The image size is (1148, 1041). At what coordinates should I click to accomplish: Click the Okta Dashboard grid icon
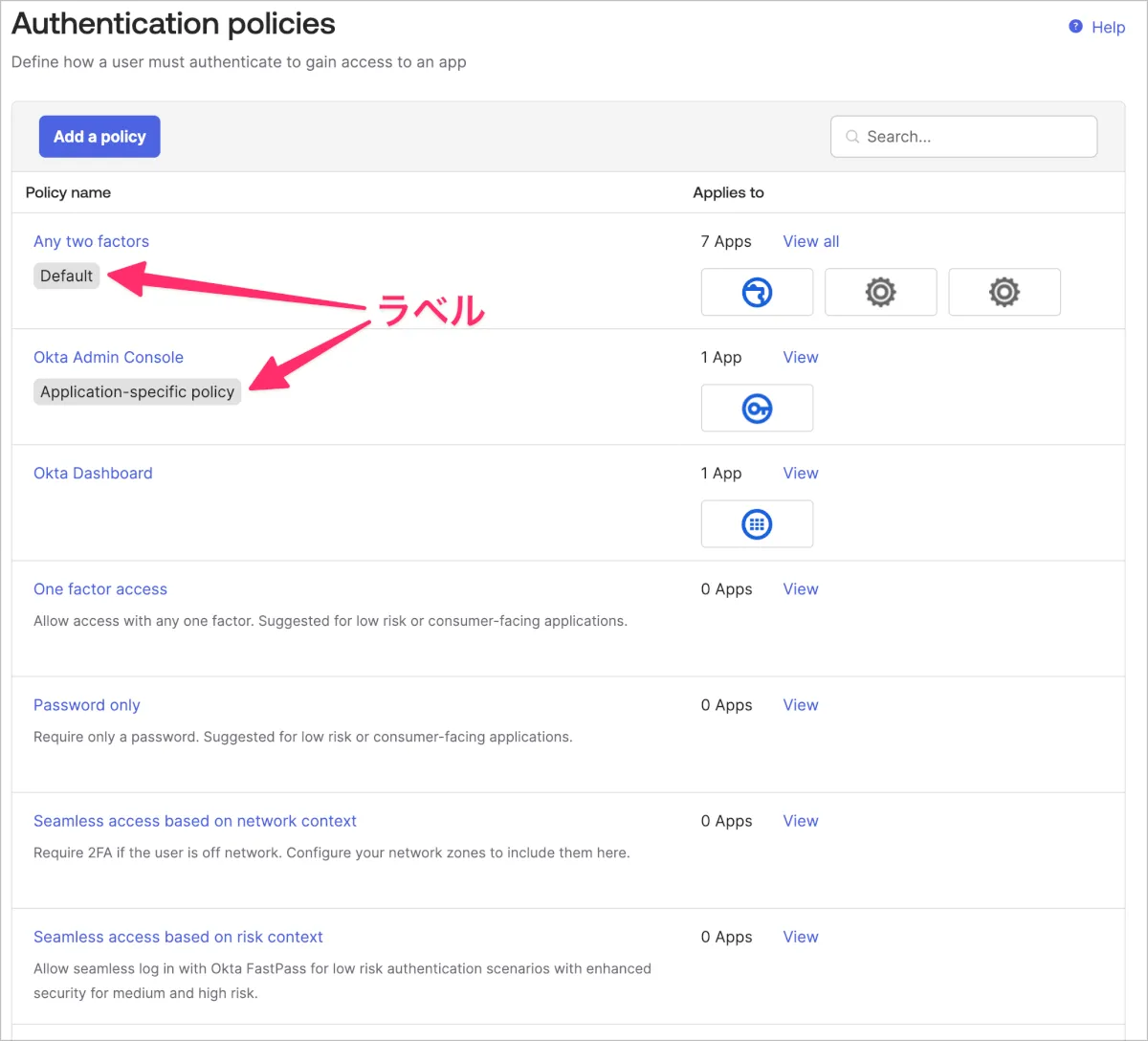[x=757, y=524]
